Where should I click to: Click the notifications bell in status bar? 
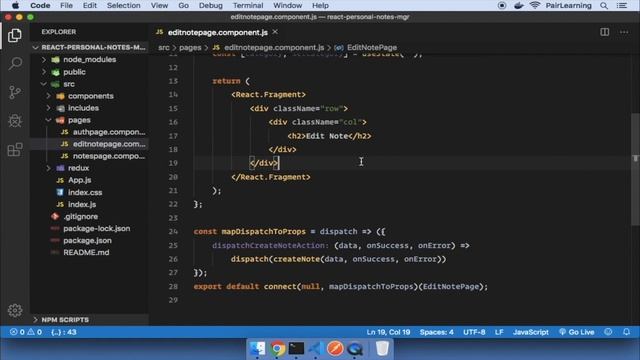click(627, 332)
